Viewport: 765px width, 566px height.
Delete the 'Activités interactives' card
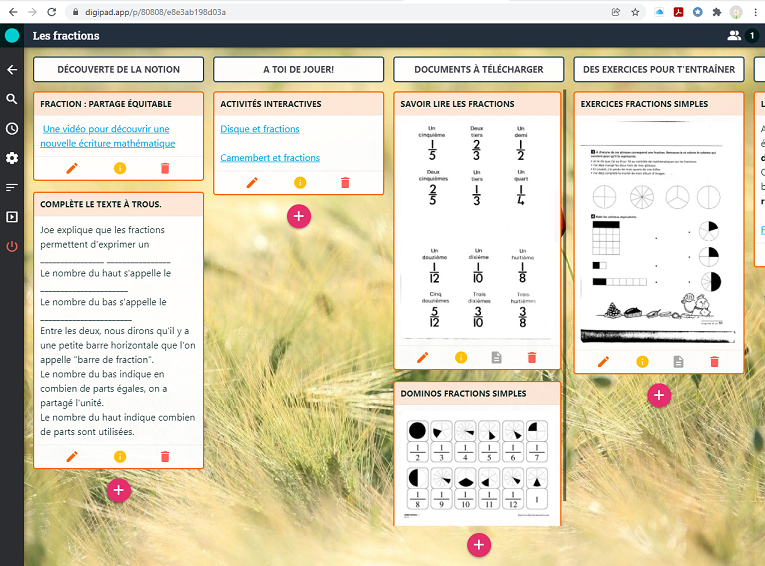tap(345, 182)
